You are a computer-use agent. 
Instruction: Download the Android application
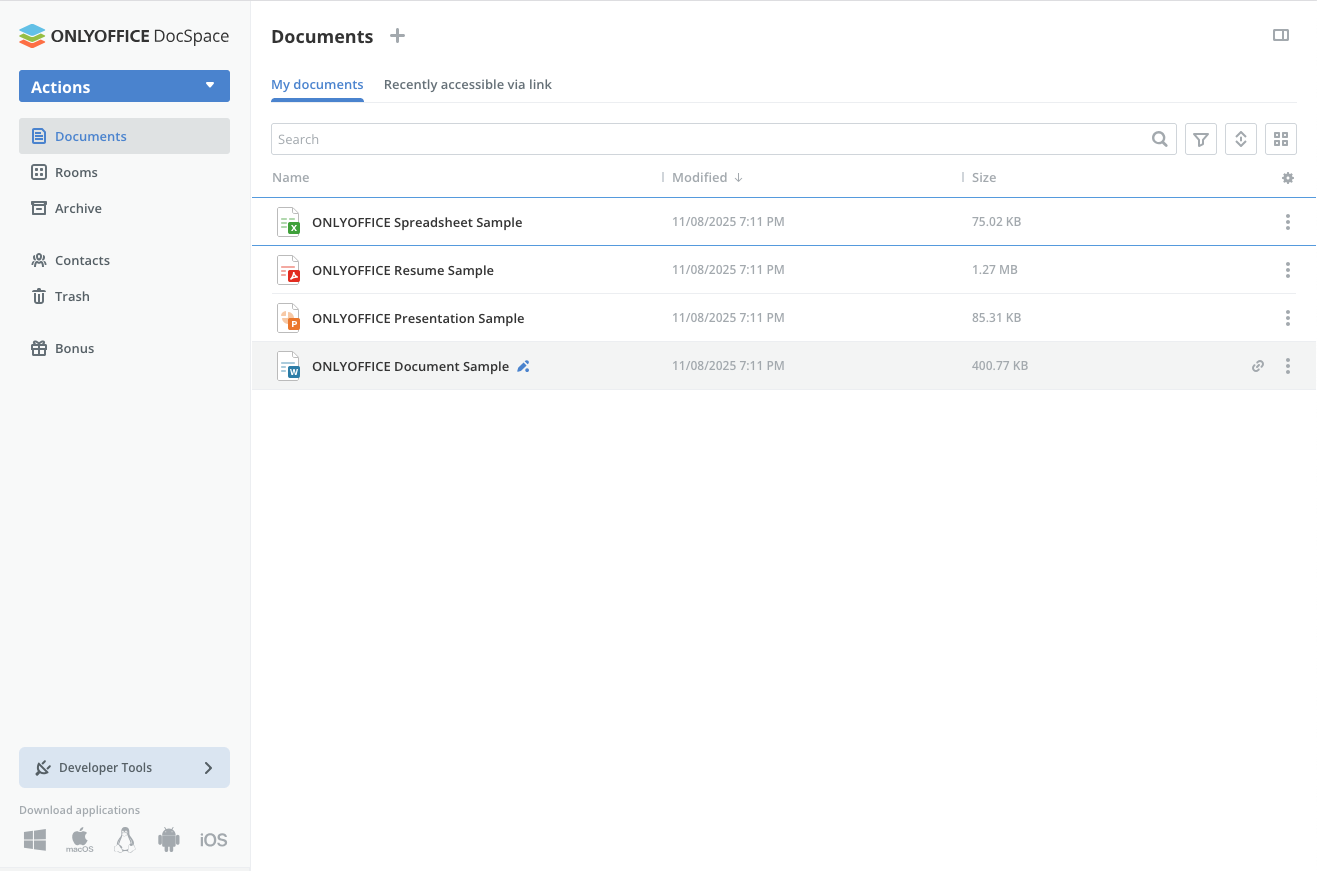(168, 840)
